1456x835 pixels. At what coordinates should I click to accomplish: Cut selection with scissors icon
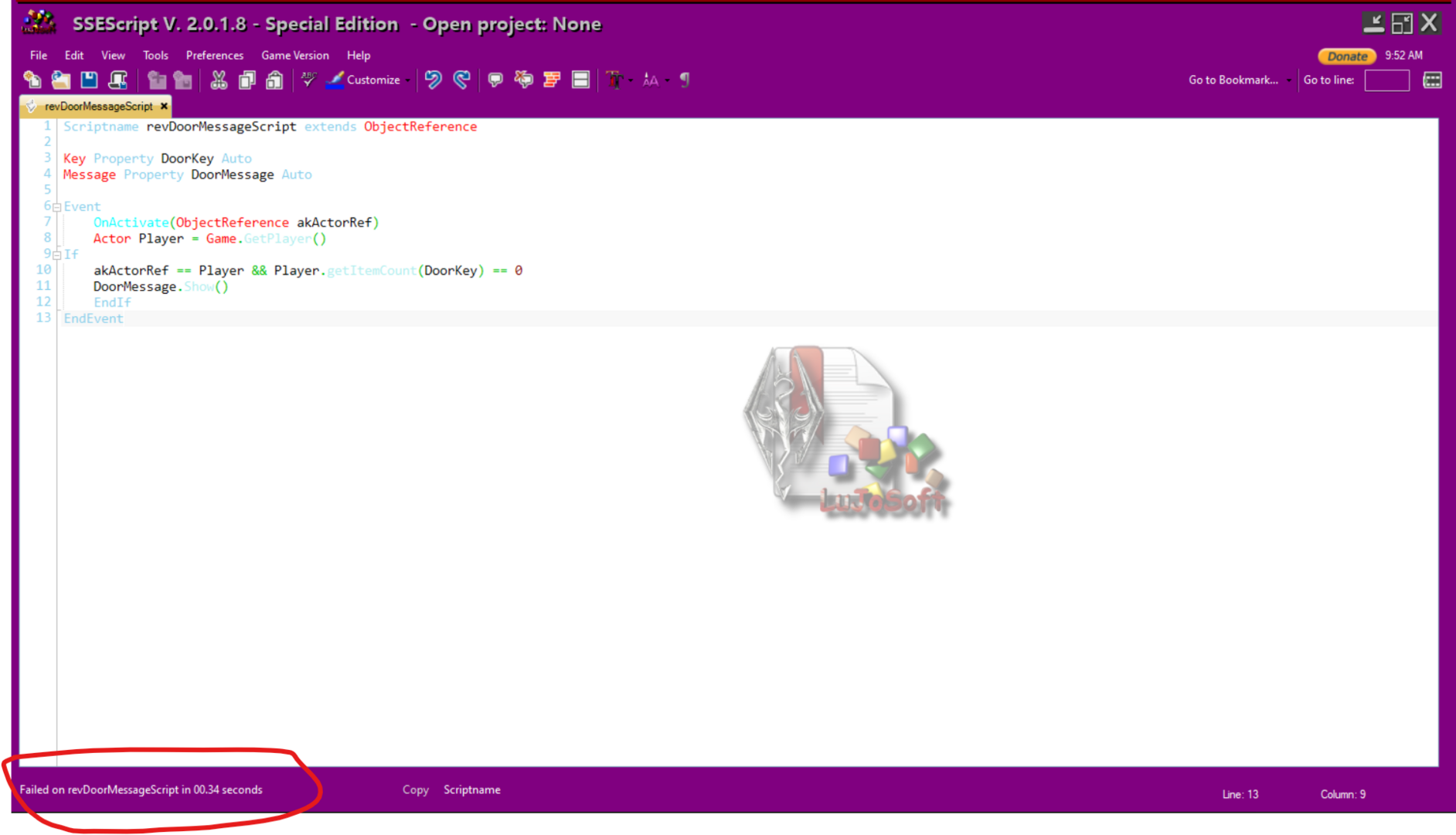pos(219,80)
